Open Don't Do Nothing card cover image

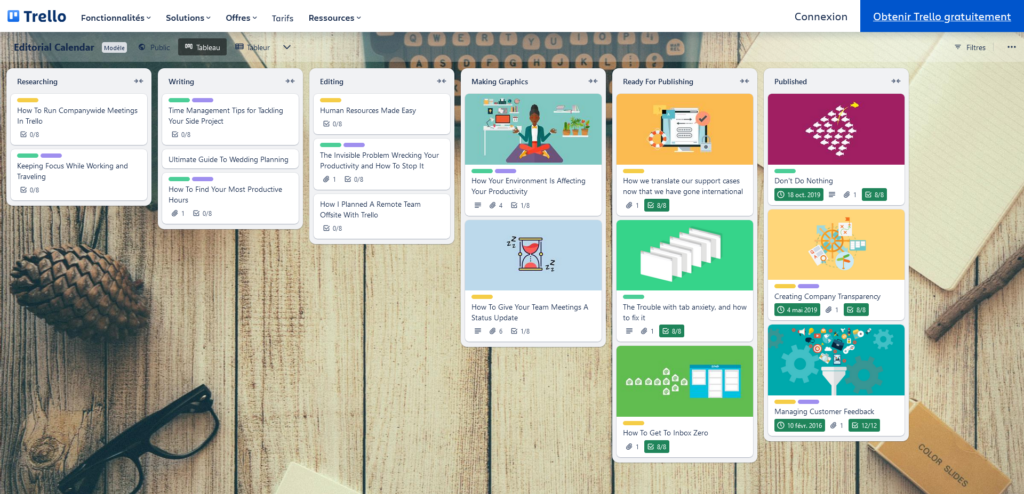tap(836, 129)
